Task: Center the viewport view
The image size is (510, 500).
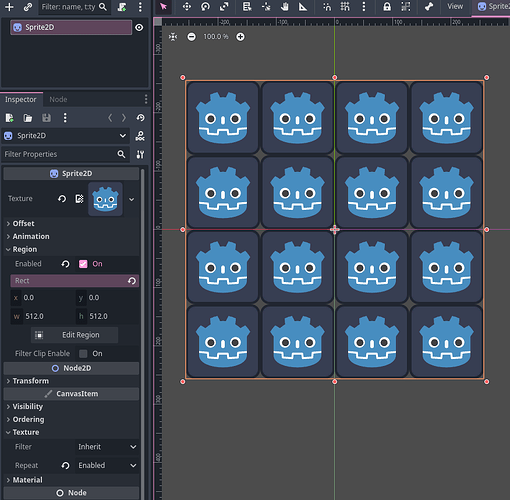Action: [173, 37]
